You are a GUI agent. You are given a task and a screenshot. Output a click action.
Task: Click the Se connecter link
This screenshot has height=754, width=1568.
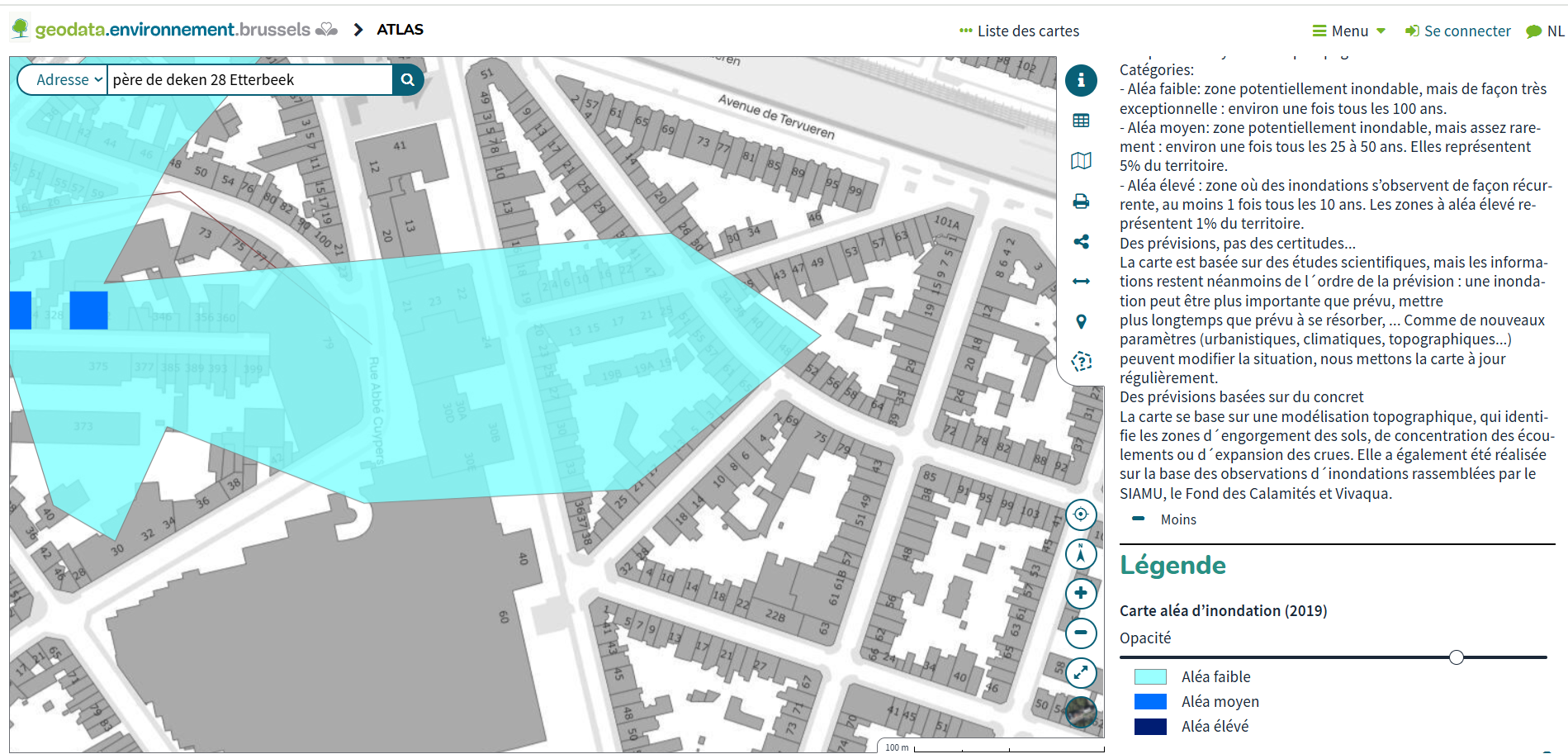1458,31
